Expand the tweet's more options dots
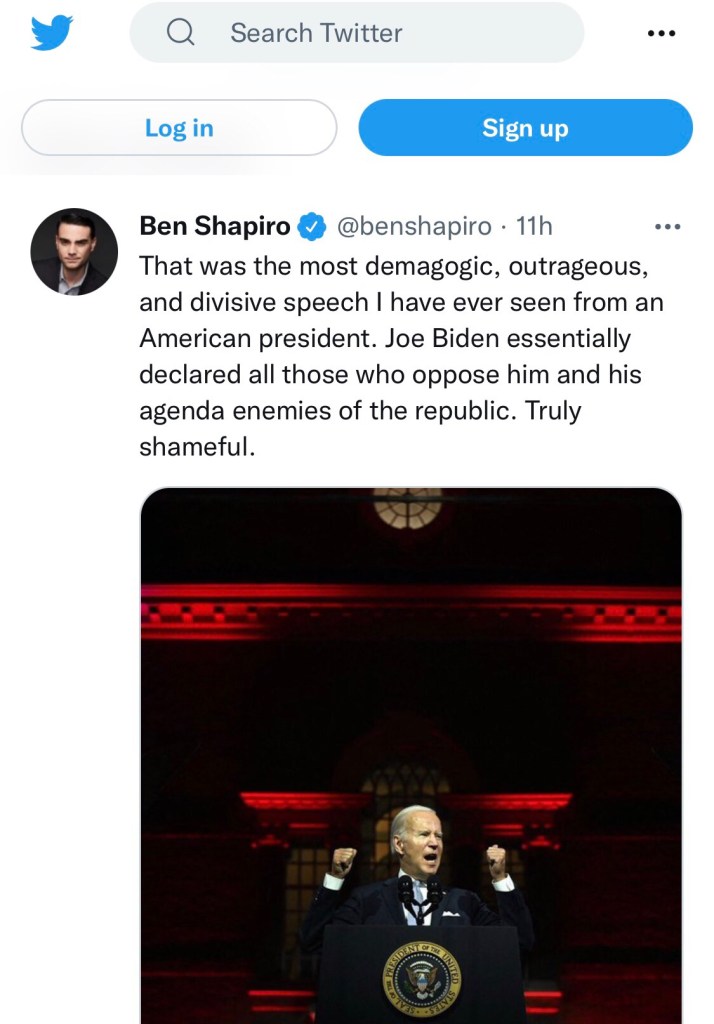 coord(666,227)
